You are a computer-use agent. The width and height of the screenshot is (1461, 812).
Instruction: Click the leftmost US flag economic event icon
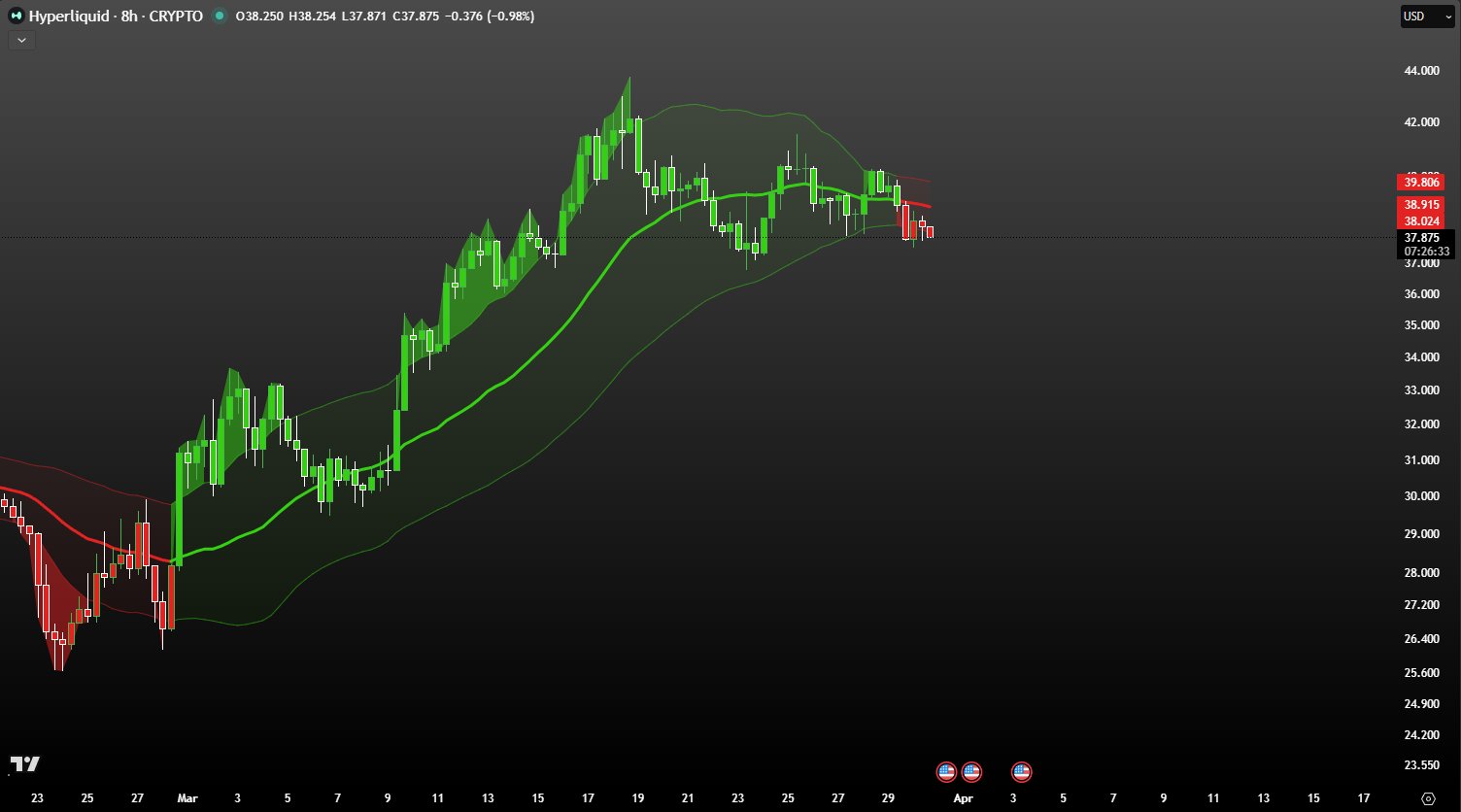click(946, 772)
